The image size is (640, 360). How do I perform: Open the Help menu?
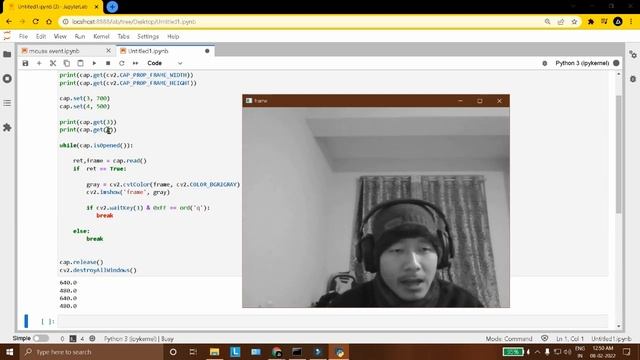coord(173,36)
